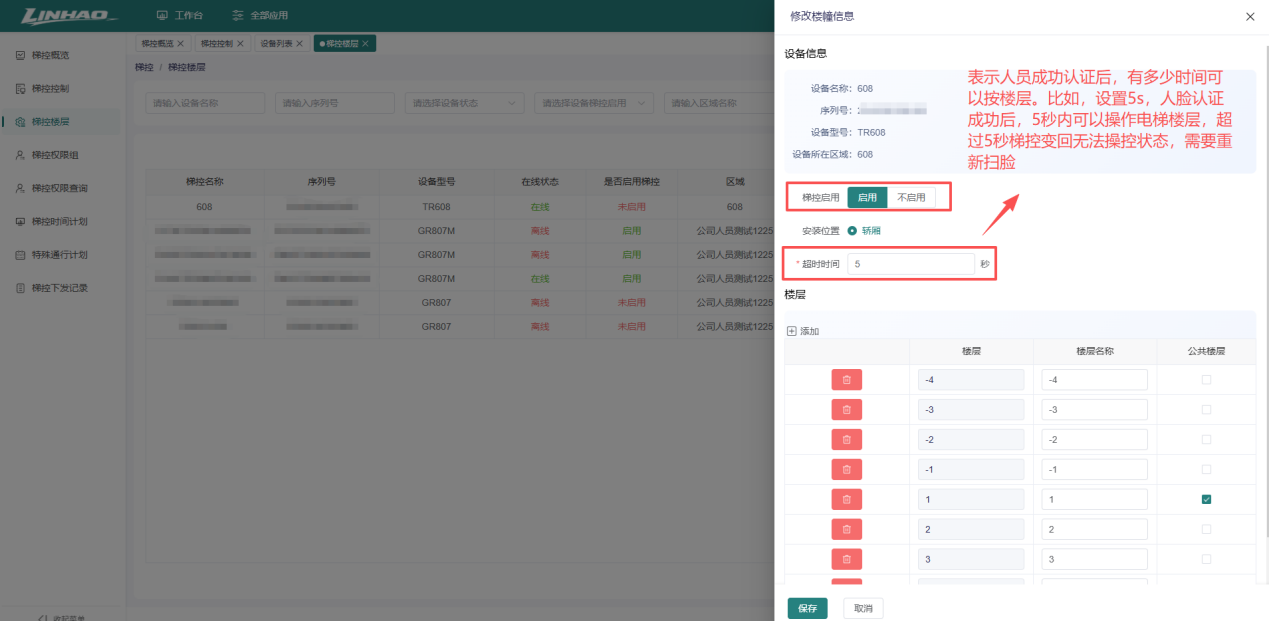The width and height of the screenshot is (1269, 621).
Task: Uncheck 公共楼层 checkbox for floor 1
Action: [1206, 500]
